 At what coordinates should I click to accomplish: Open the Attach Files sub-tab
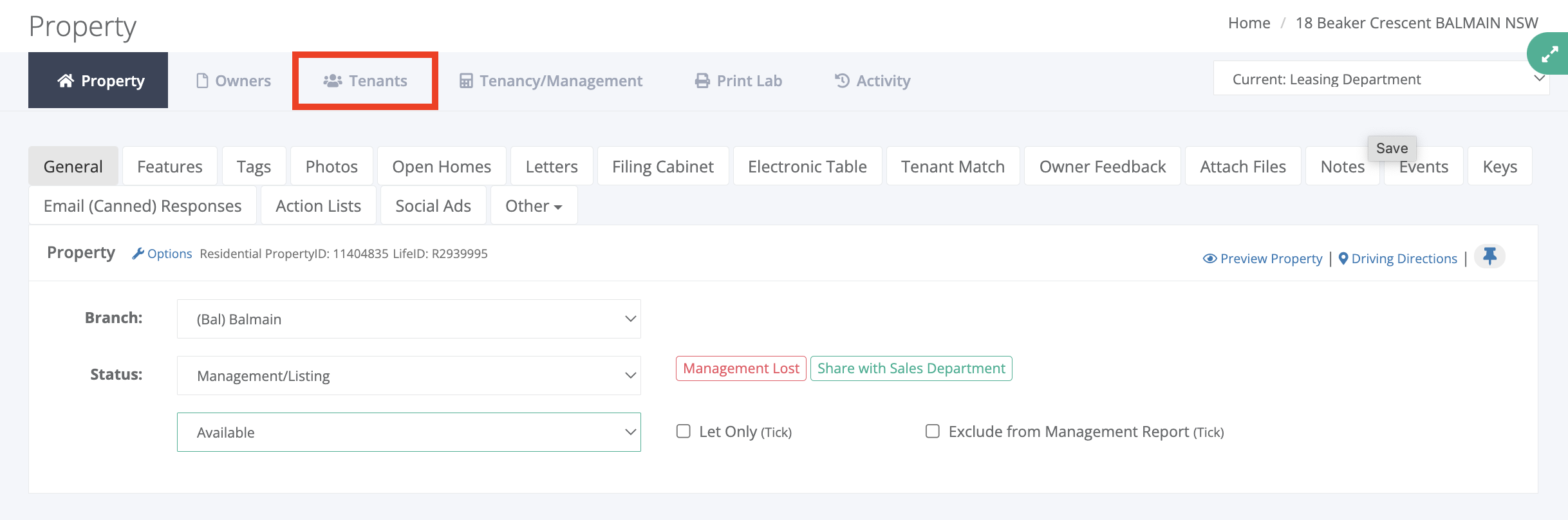[1243, 167]
